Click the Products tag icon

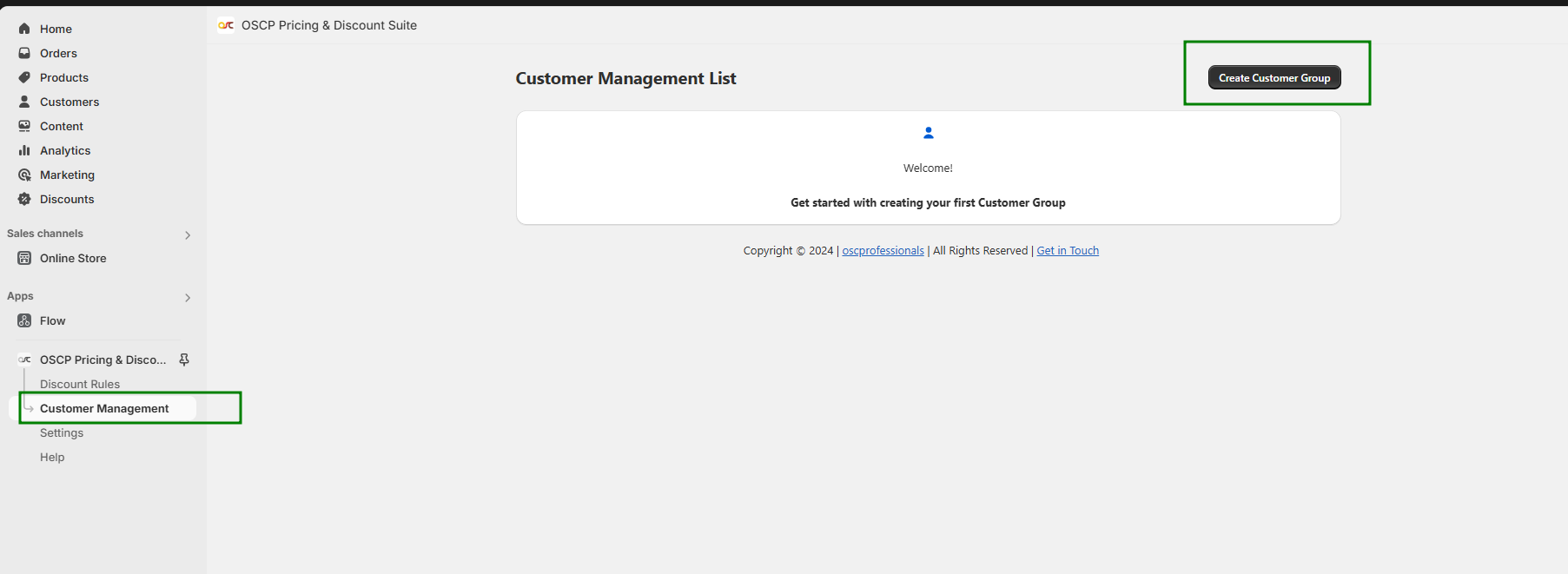(24, 77)
